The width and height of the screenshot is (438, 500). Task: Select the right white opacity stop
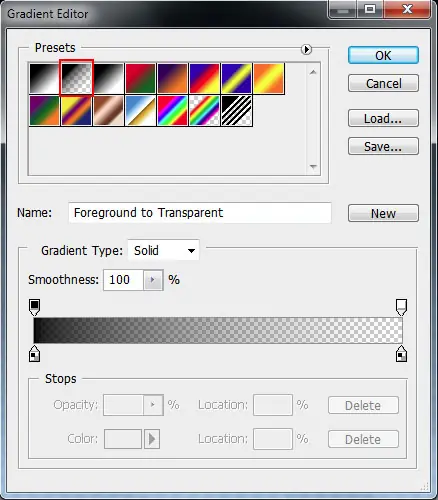(401, 307)
